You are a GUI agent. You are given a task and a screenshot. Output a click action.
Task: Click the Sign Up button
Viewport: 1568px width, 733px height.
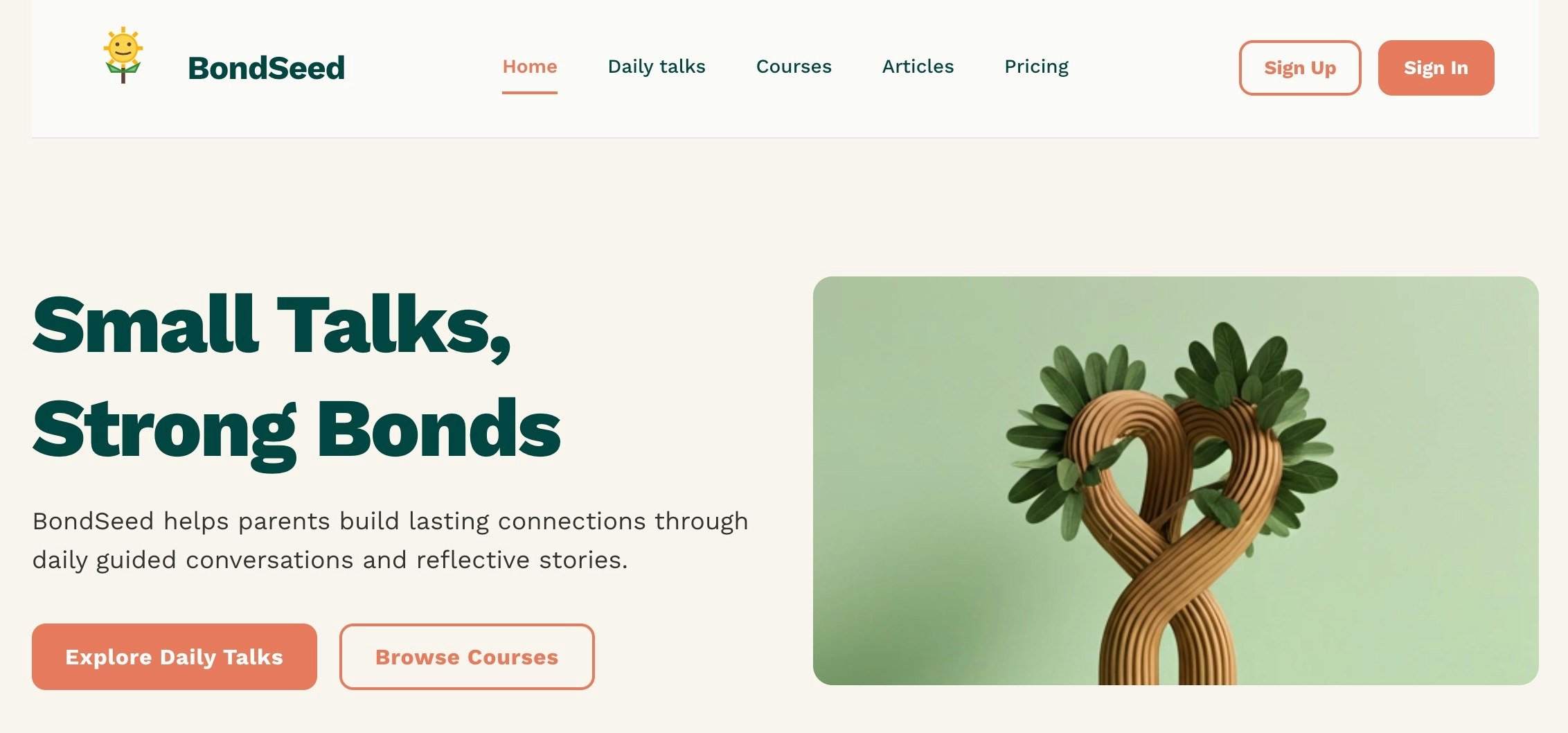click(x=1300, y=68)
